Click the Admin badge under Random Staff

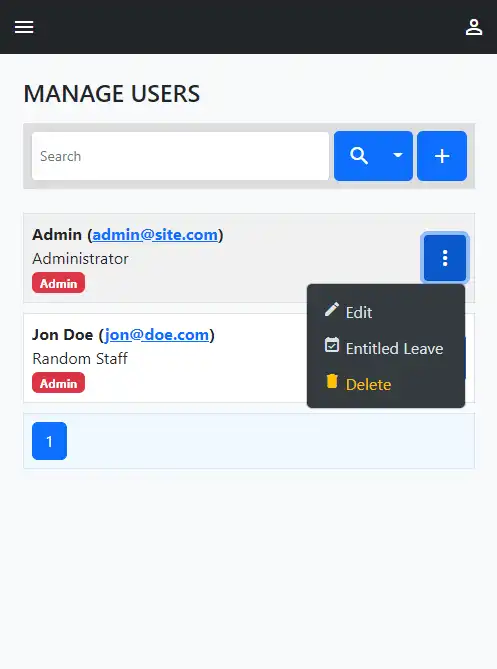pos(58,383)
